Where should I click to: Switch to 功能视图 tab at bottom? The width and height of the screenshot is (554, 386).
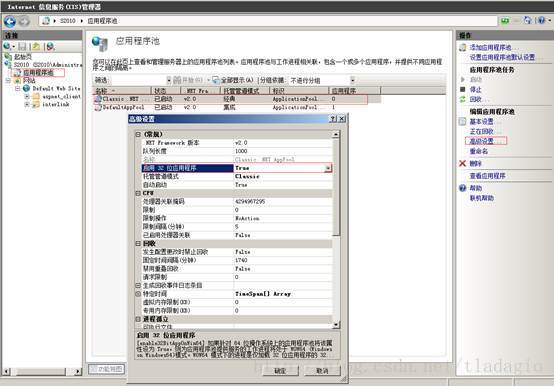pyautogui.click(x=106, y=369)
